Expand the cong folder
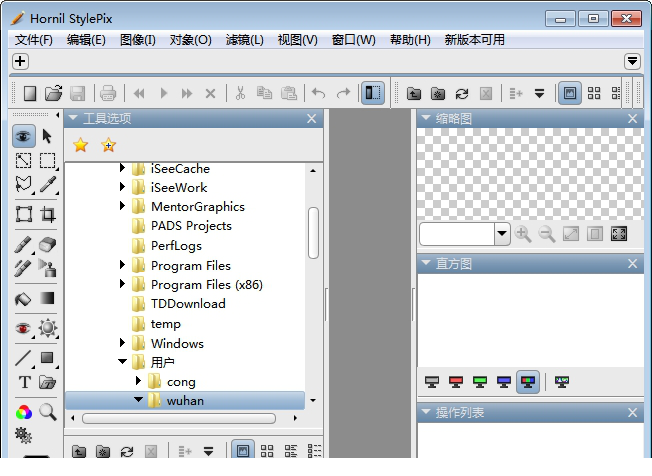This screenshot has width=652, height=476. click(x=138, y=380)
